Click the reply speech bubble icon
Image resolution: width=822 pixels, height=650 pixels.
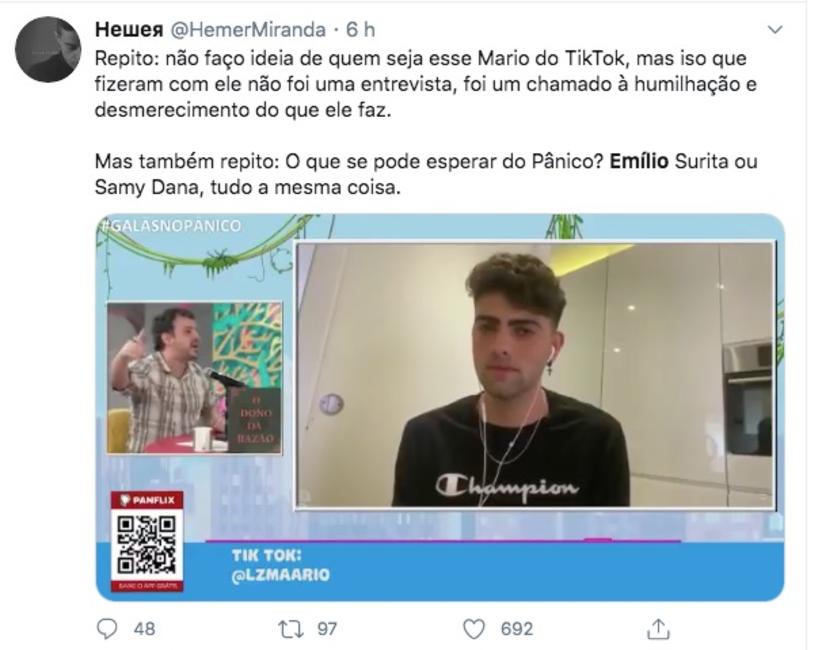click(107, 629)
